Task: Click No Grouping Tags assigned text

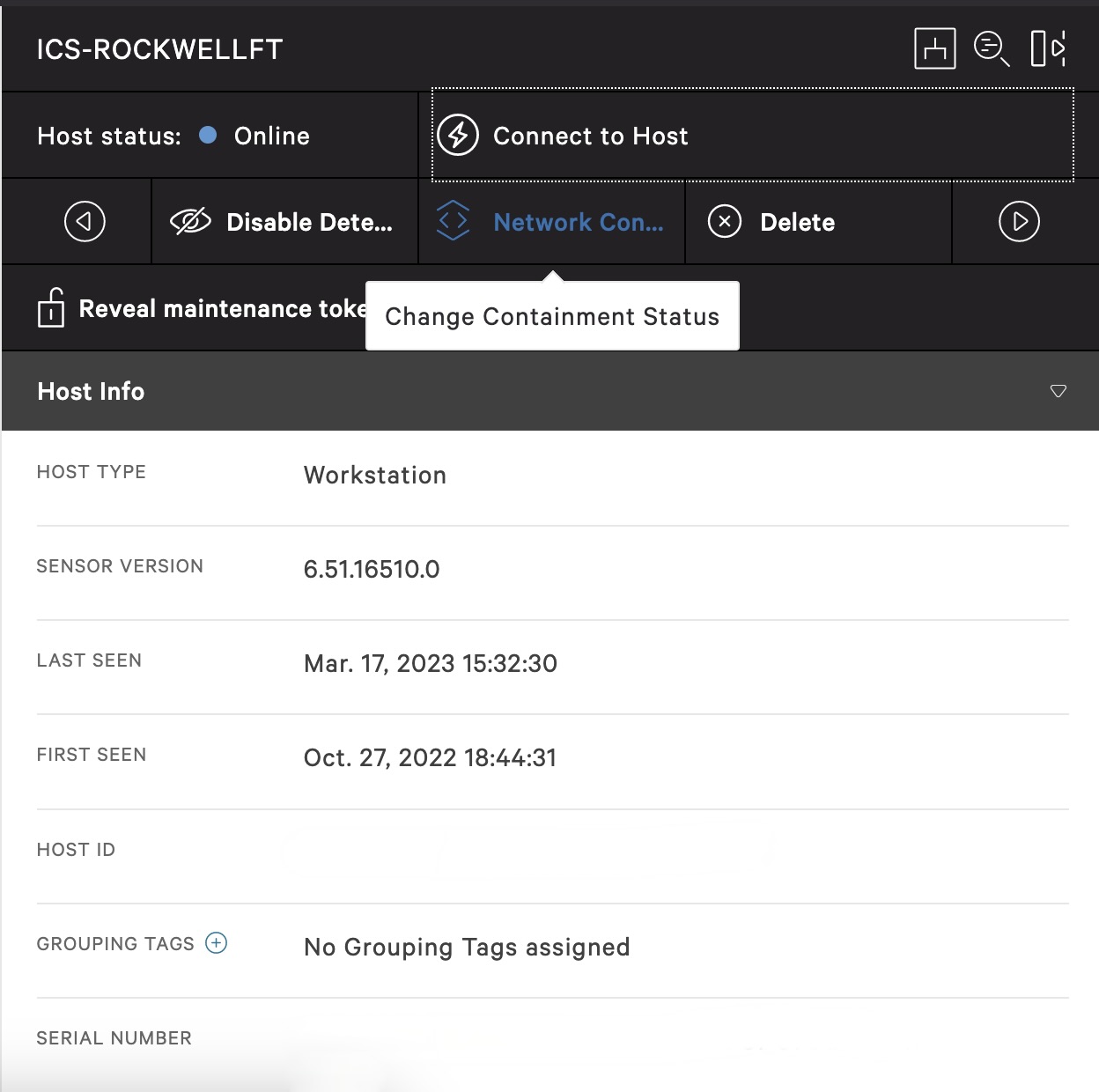Action: point(467,948)
